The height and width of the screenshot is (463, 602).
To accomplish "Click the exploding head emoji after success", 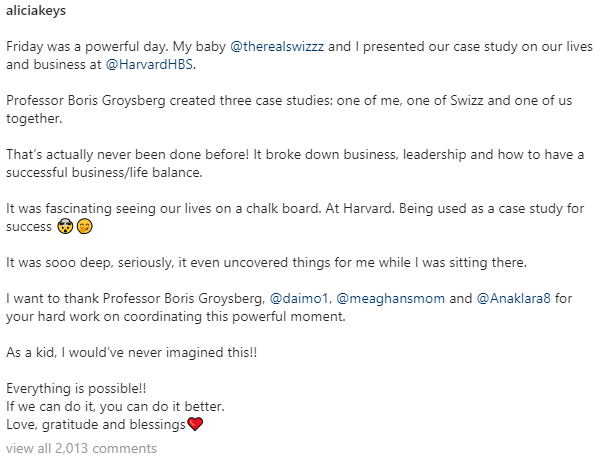I will coord(65,227).
